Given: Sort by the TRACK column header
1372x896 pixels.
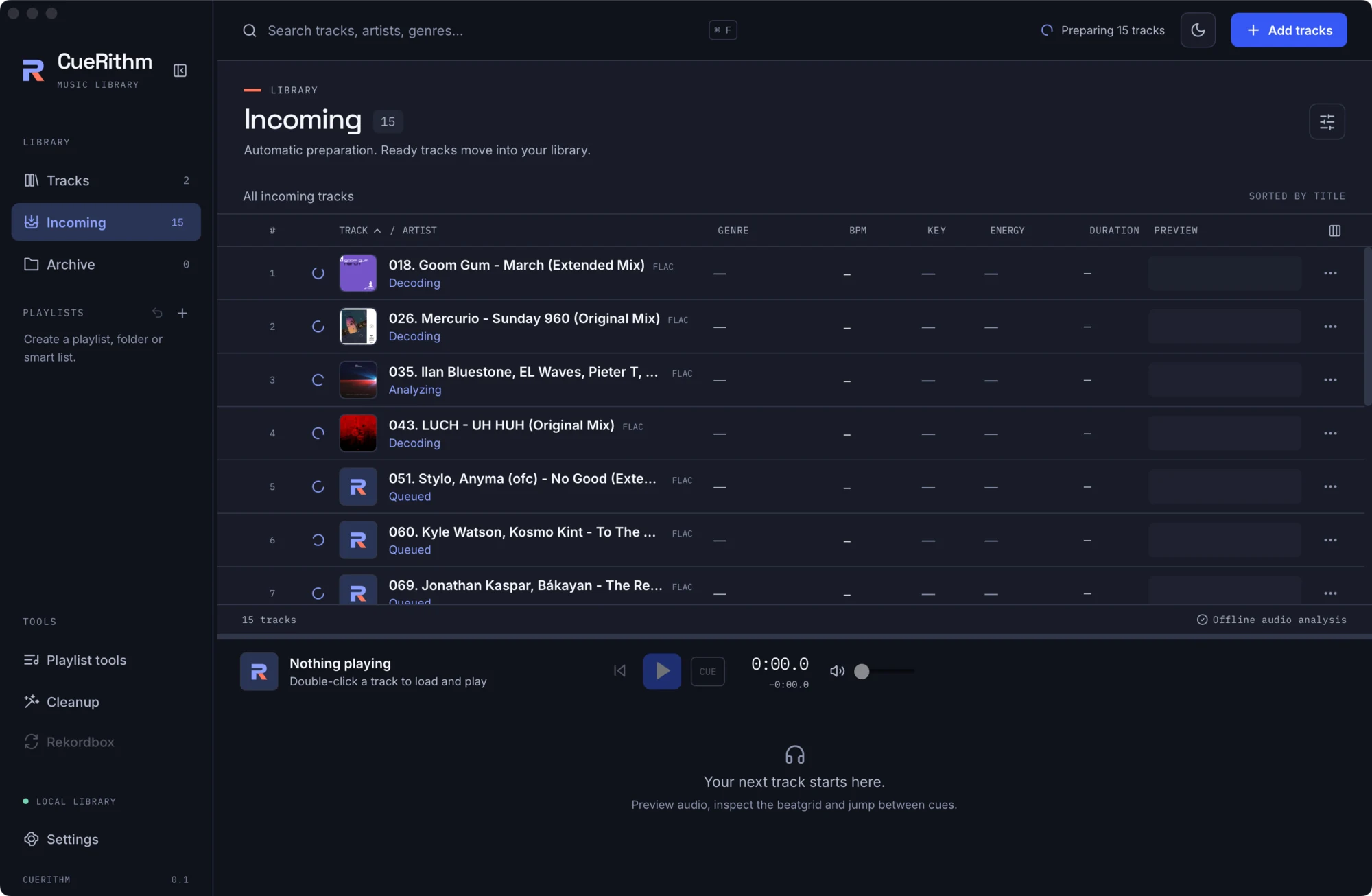Looking at the screenshot, I should pyautogui.click(x=359, y=231).
